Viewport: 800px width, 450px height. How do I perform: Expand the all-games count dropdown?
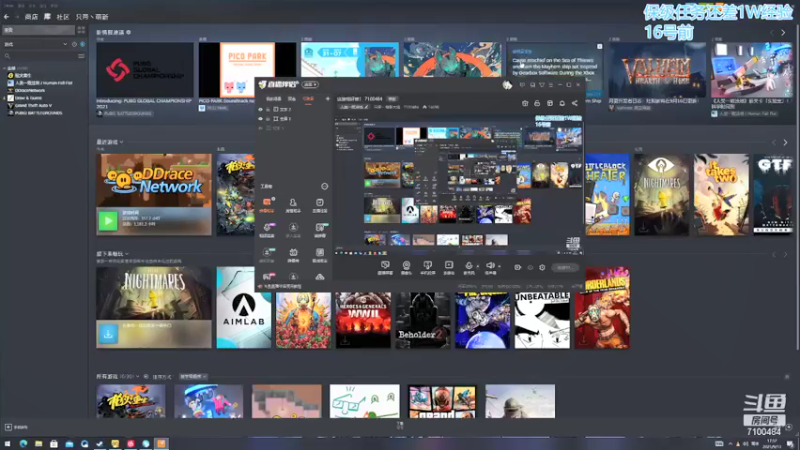[138, 377]
